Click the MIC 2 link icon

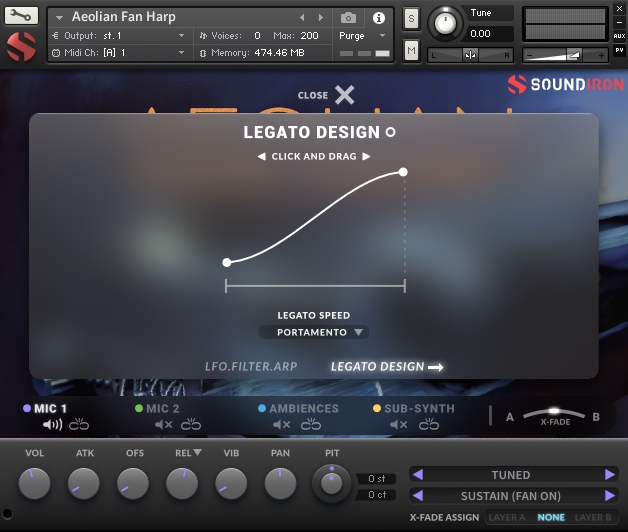pos(191,424)
